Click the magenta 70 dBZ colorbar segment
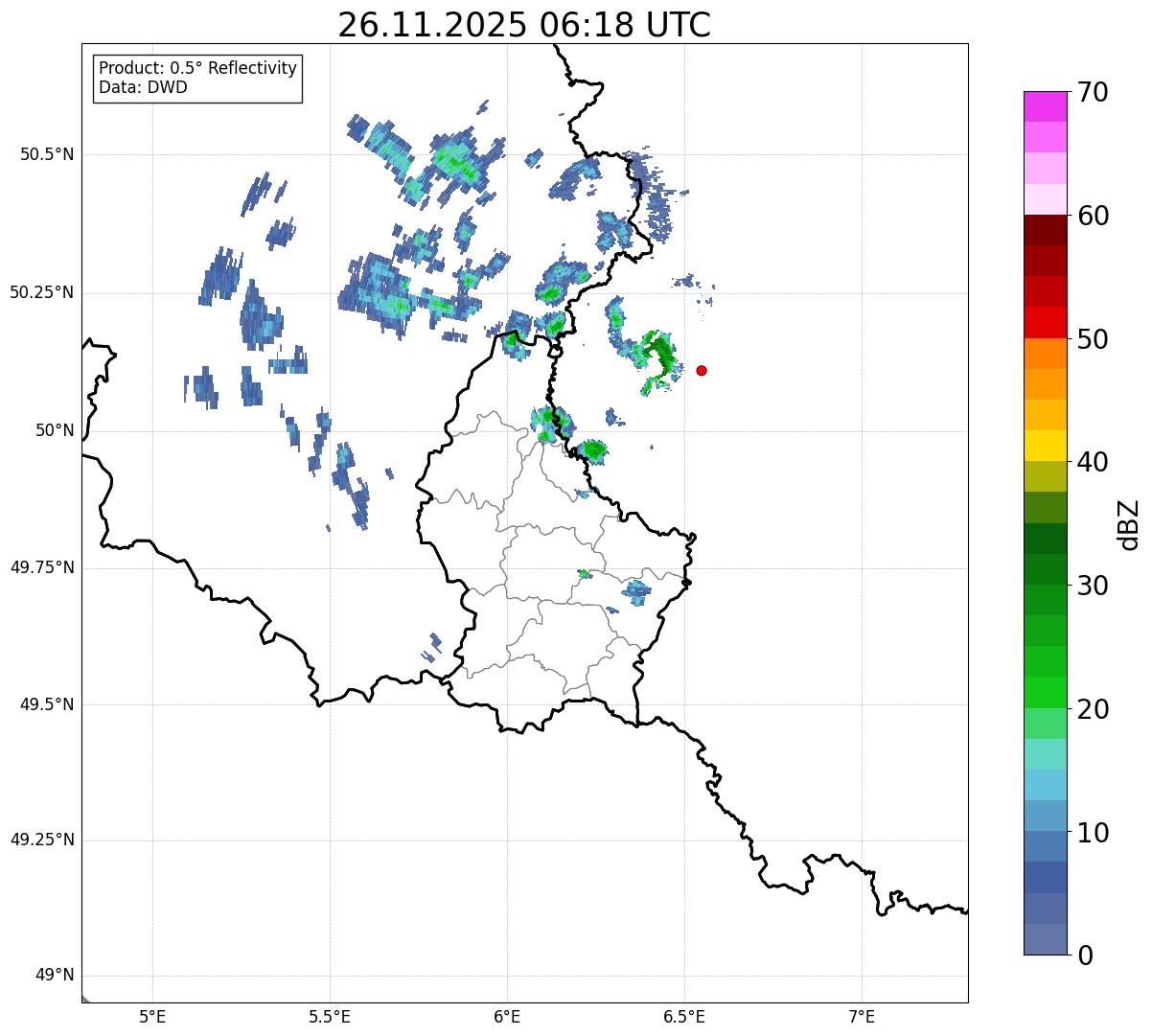1152x1036 pixels. [x=1046, y=106]
